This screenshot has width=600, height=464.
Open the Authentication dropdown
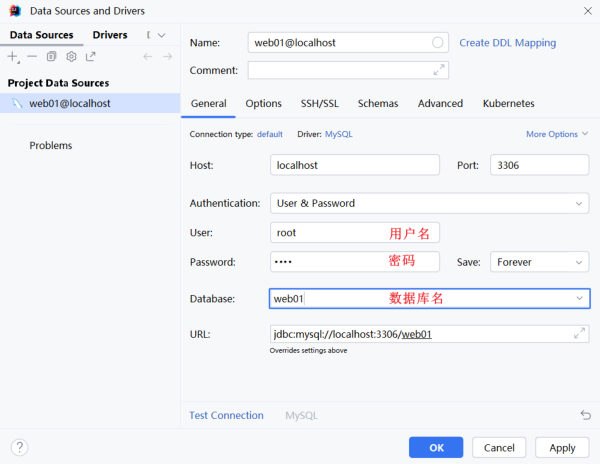click(x=579, y=204)
